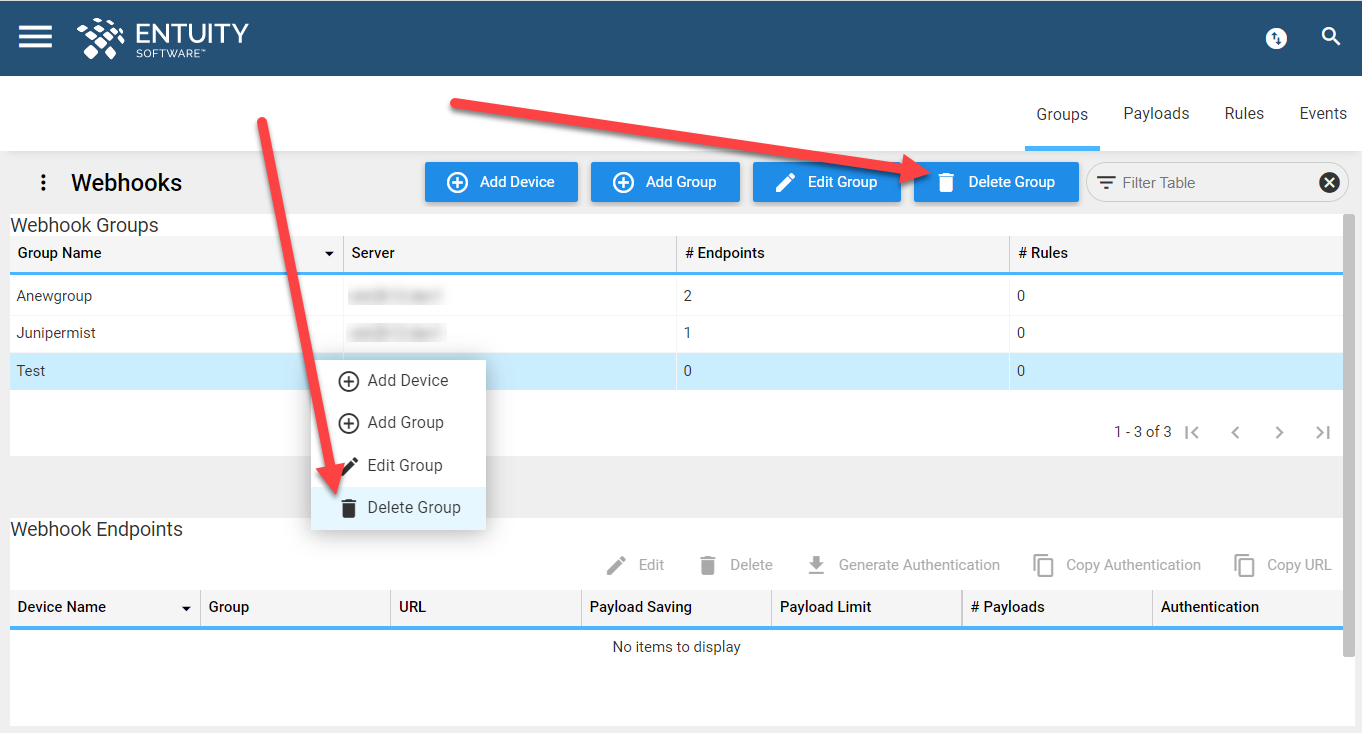Select the Test group row

coord(676,371)
